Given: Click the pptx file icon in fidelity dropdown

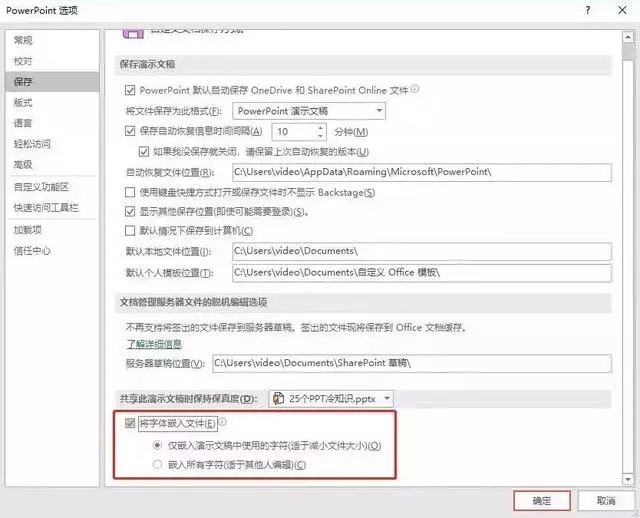Looking at the screenshot, I should coord(278,398).
